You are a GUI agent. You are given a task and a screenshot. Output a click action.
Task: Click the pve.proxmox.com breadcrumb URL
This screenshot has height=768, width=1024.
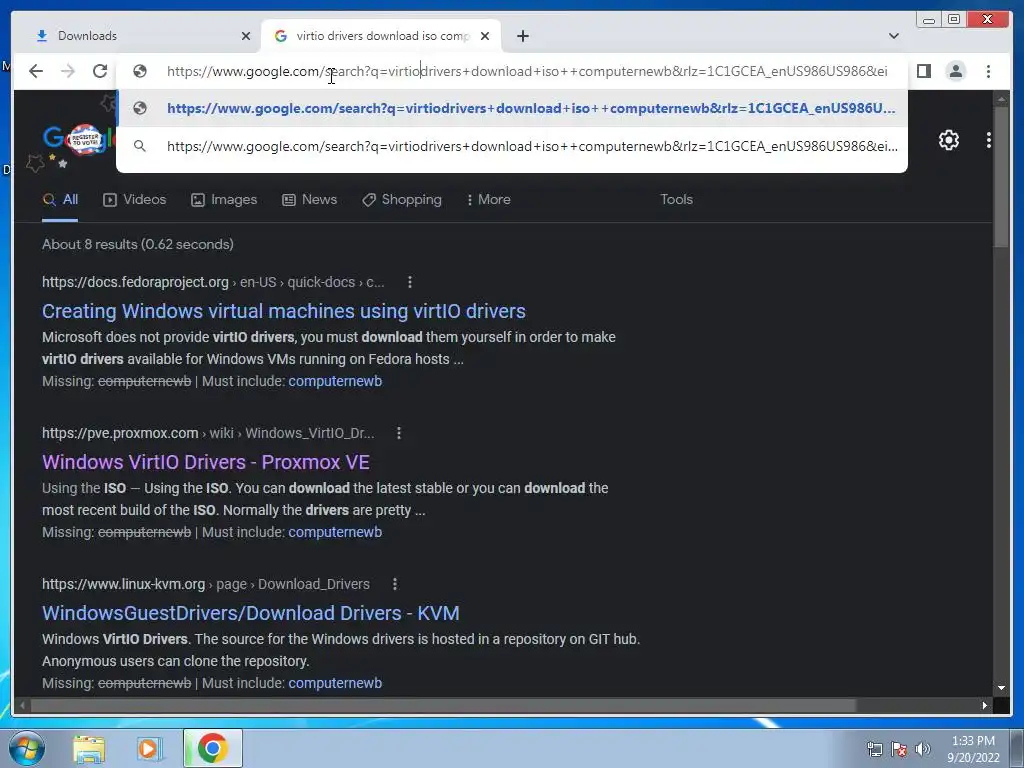(208, 433)
